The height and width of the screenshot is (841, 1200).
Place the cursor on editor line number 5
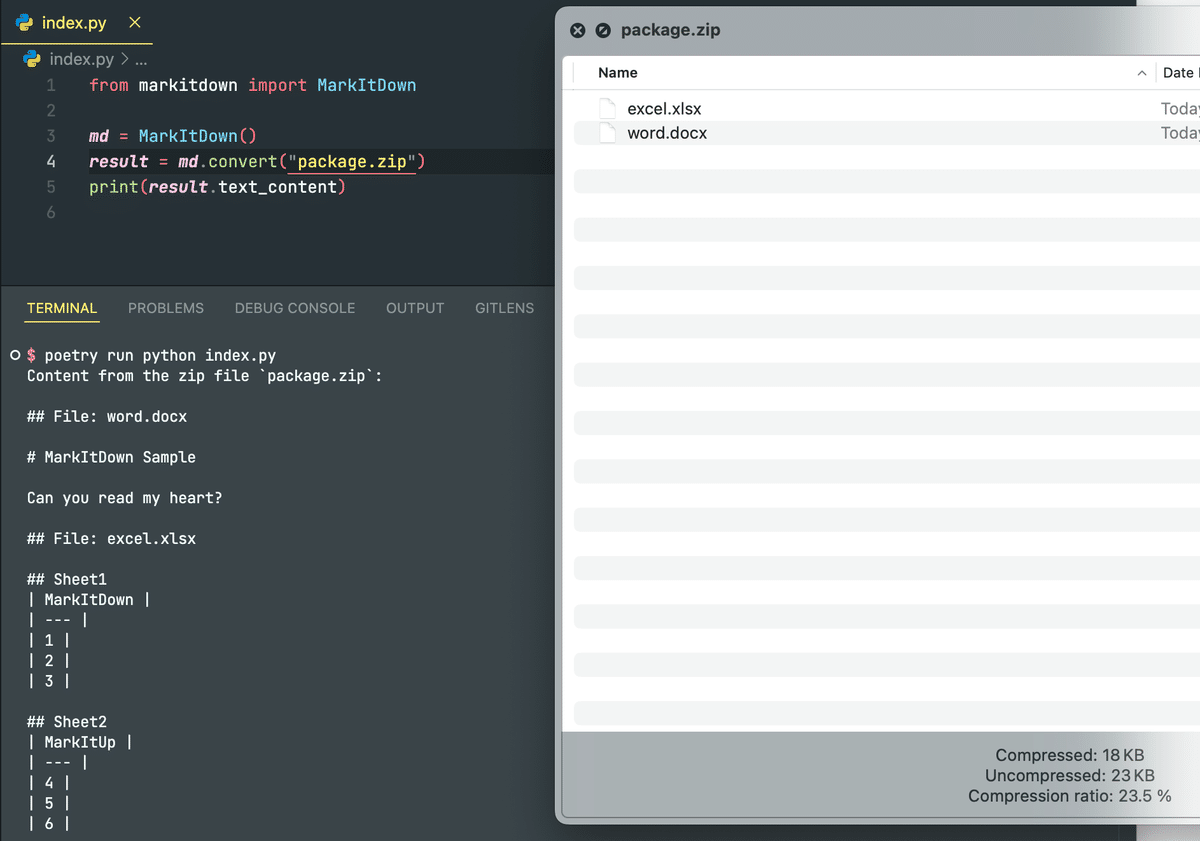pos(50,187)
